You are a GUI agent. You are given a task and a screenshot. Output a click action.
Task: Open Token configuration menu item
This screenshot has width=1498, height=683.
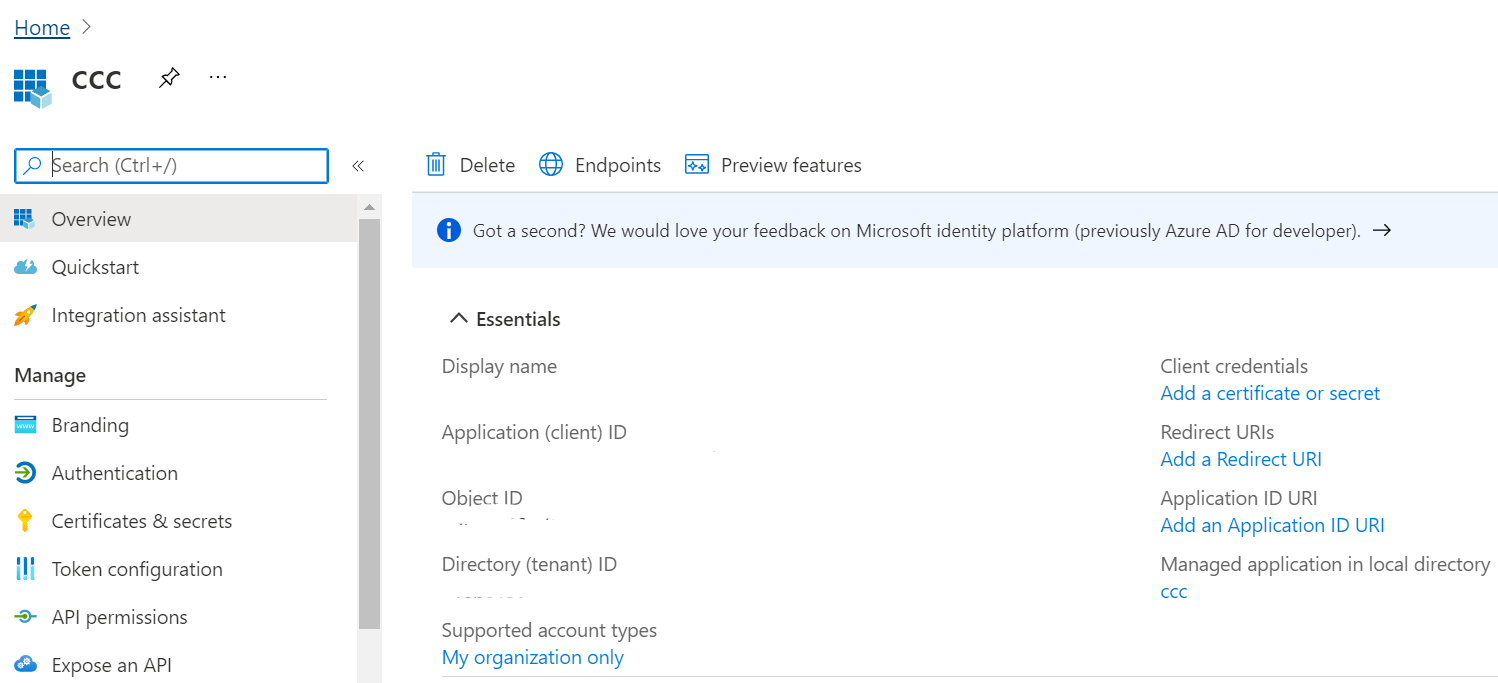coord(178,569)
